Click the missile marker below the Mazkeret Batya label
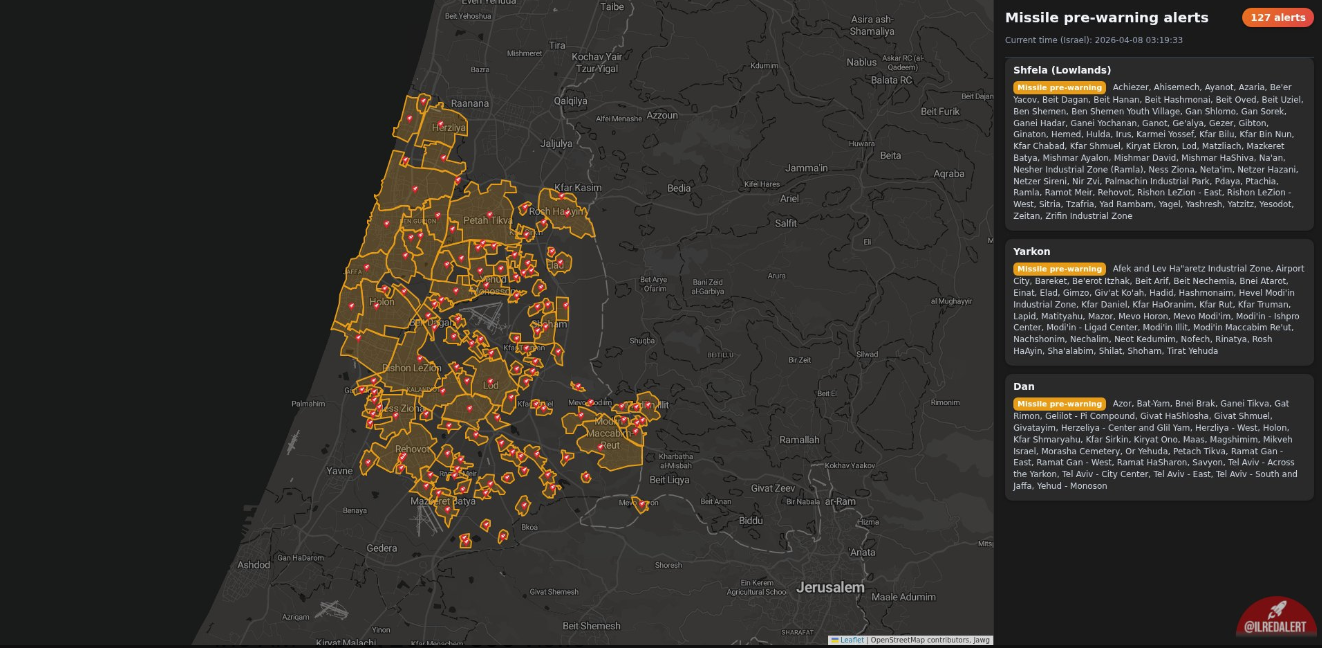1322x648 pixels. [446, 510]
